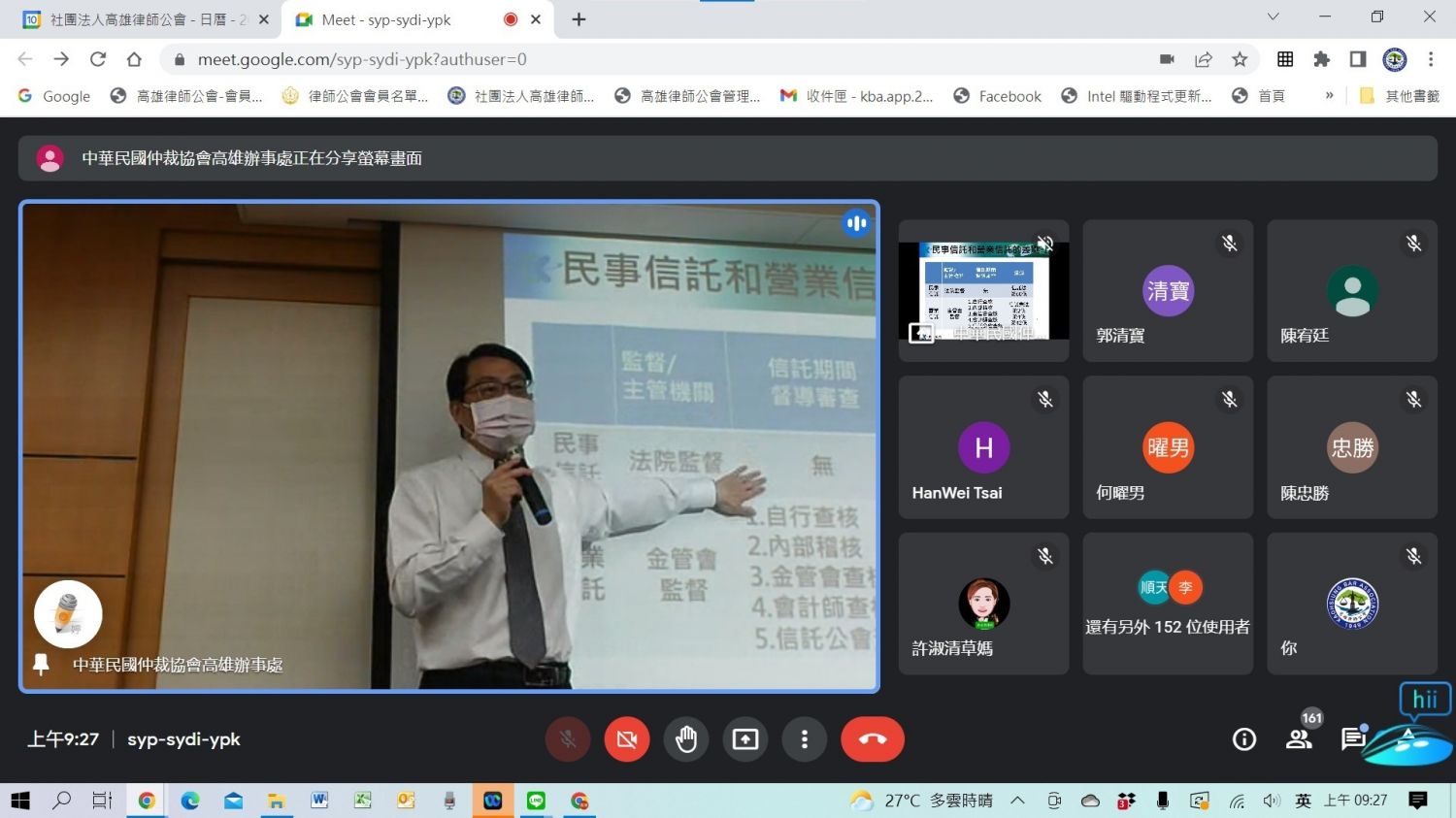
Task: Open the 其他書籤 folder
Action: point(1400,96)
